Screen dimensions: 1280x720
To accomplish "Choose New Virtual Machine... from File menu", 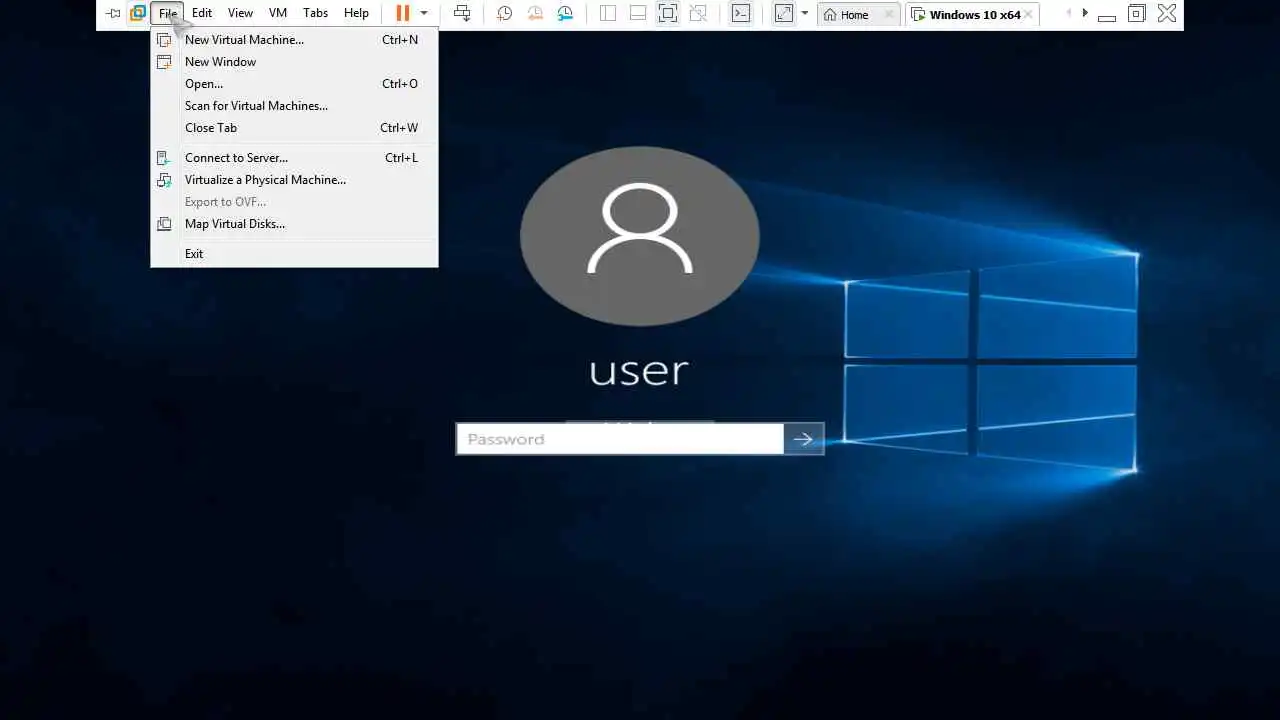I will point(294,40).
